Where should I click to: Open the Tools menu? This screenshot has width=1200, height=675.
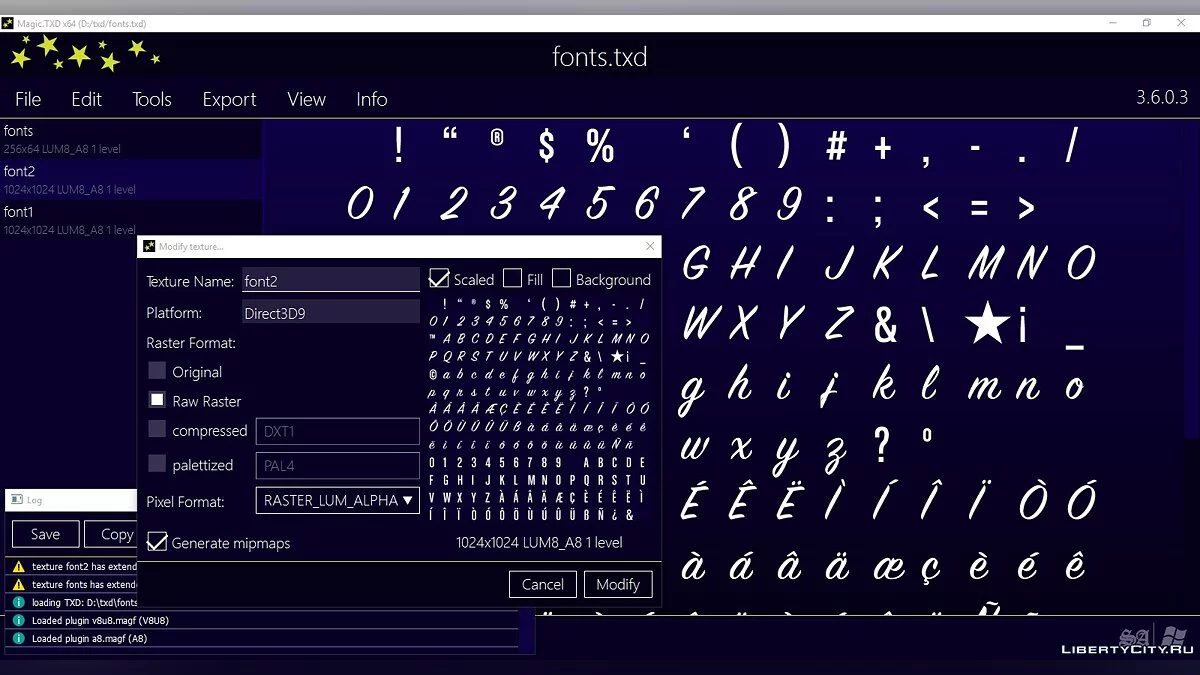click(x=152, y=99)
